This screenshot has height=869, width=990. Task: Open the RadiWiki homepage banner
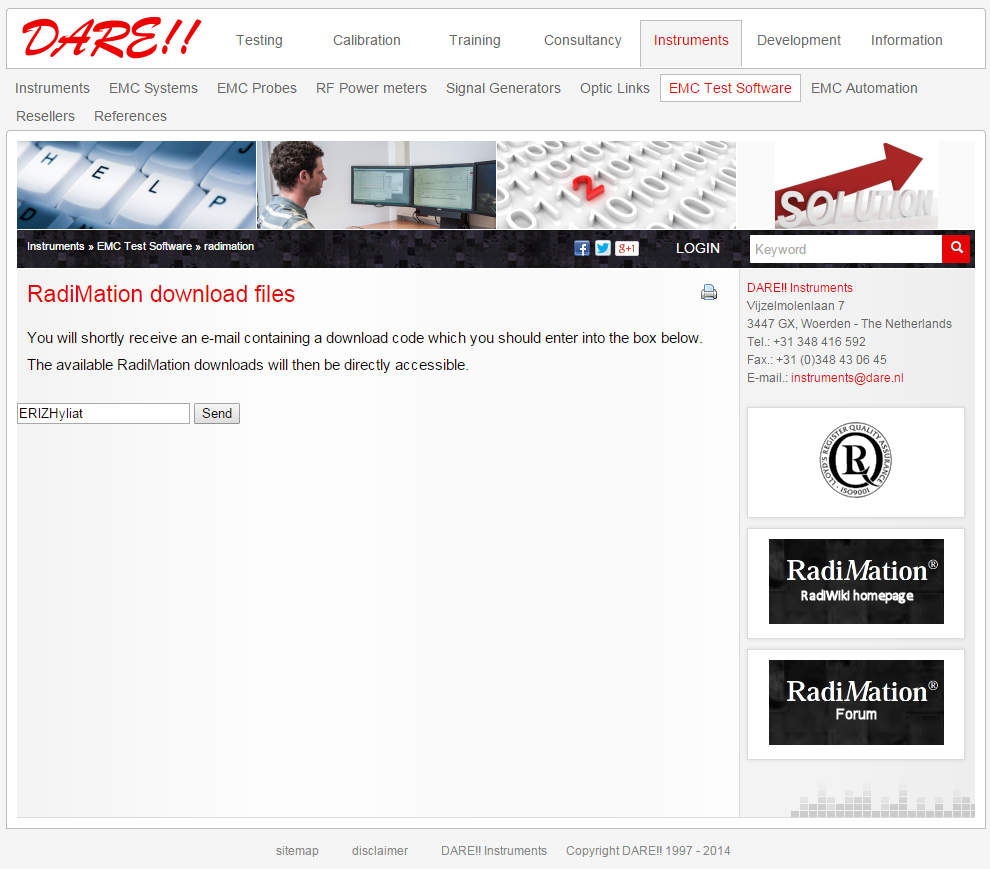click(856, 581)
